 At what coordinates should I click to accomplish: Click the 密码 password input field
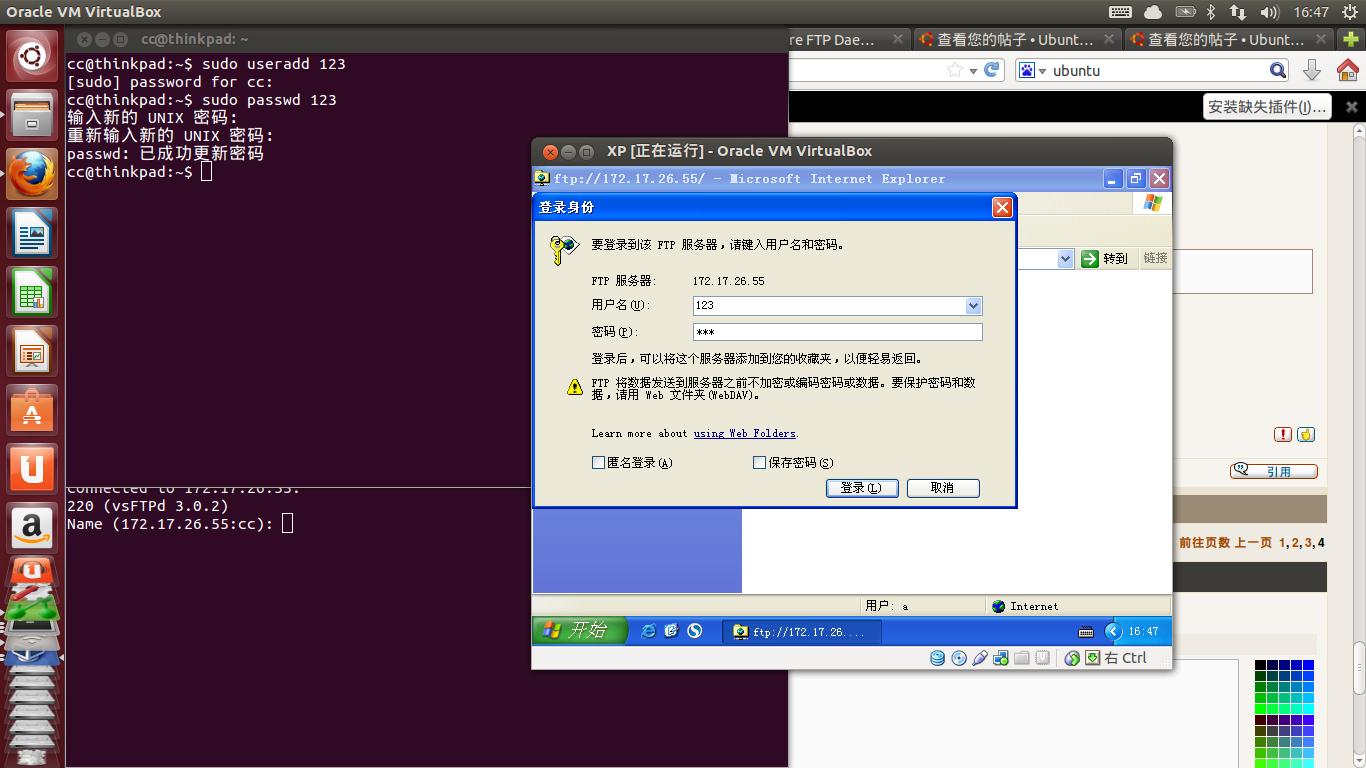point(837,332)
